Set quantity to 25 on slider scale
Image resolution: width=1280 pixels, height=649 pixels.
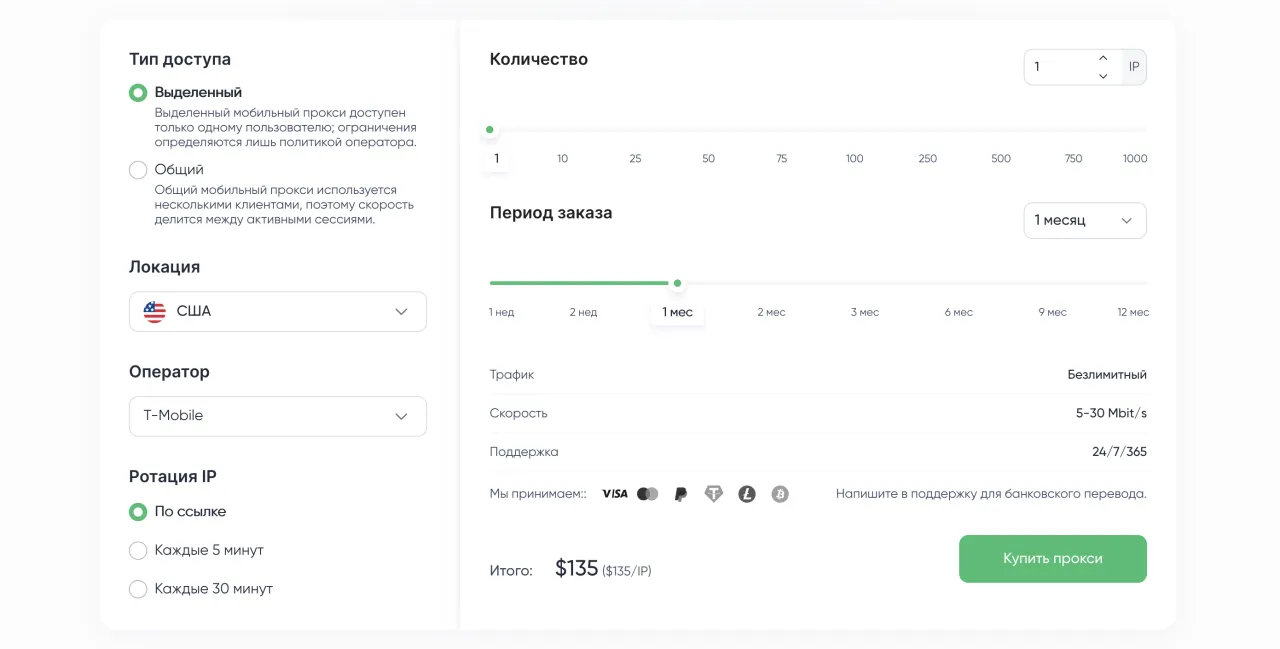click(x=636, y=159)
